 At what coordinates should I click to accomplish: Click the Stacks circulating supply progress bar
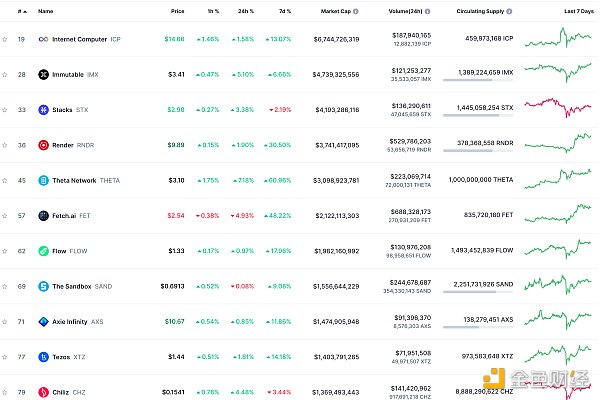pyautogui.click(x=472, y=116)
